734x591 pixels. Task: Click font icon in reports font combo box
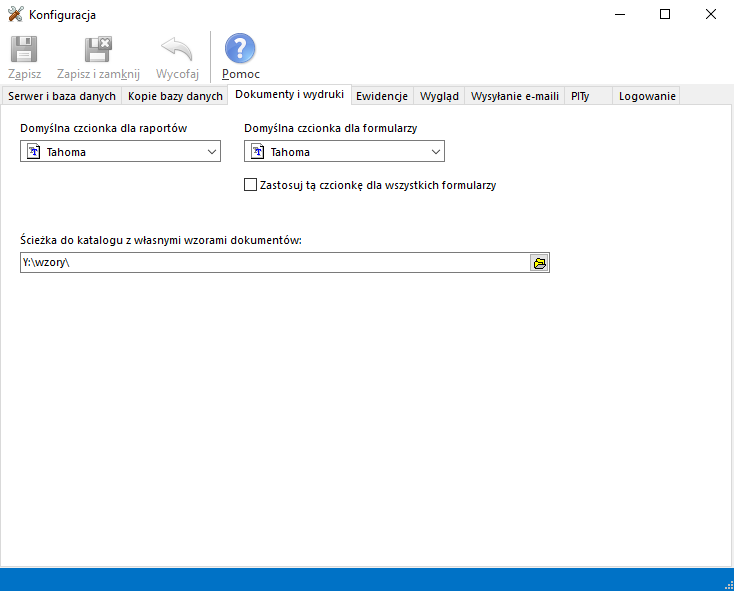[33, 152]
